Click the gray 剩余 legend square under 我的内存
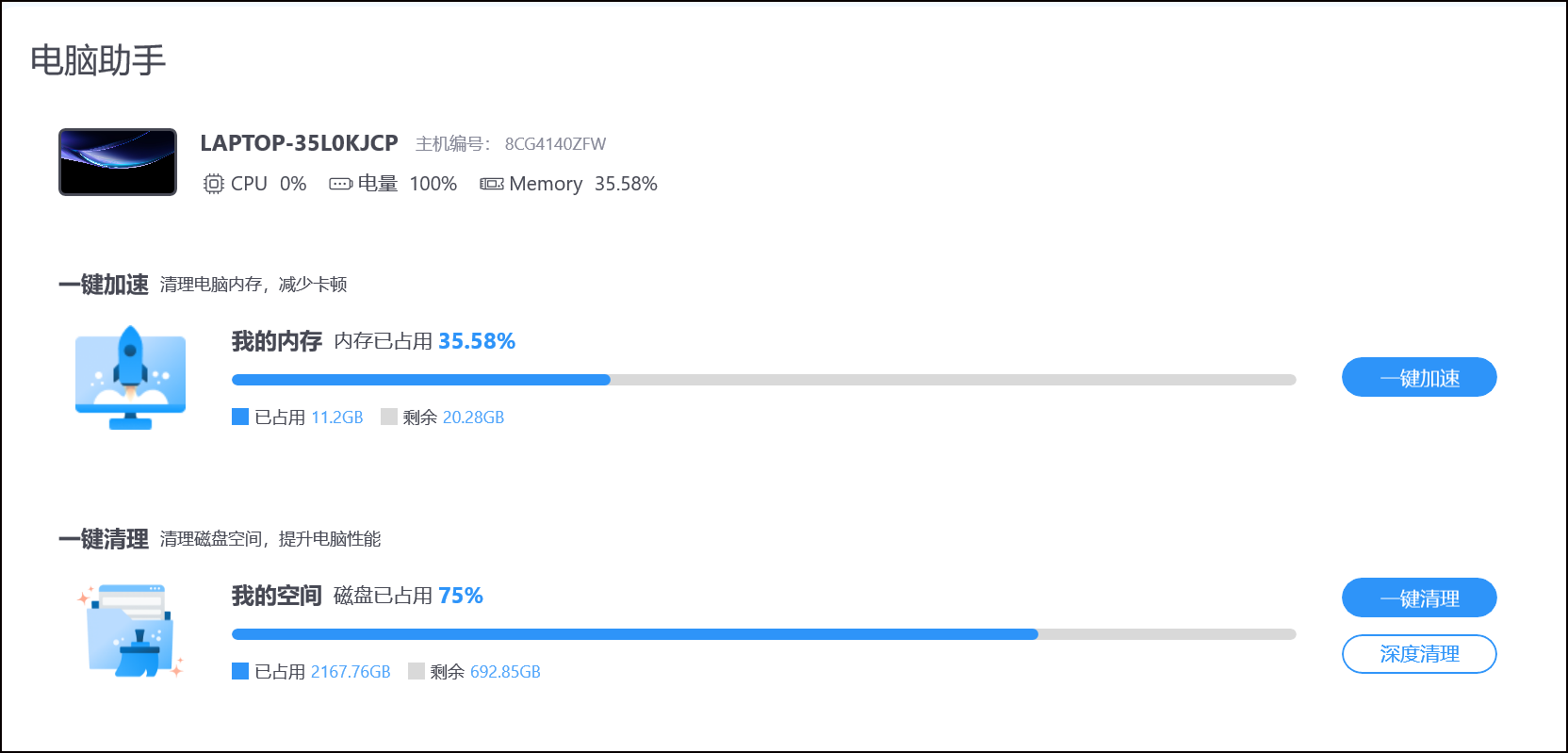This screenshot has width=1568, height=753. point(389,417)
